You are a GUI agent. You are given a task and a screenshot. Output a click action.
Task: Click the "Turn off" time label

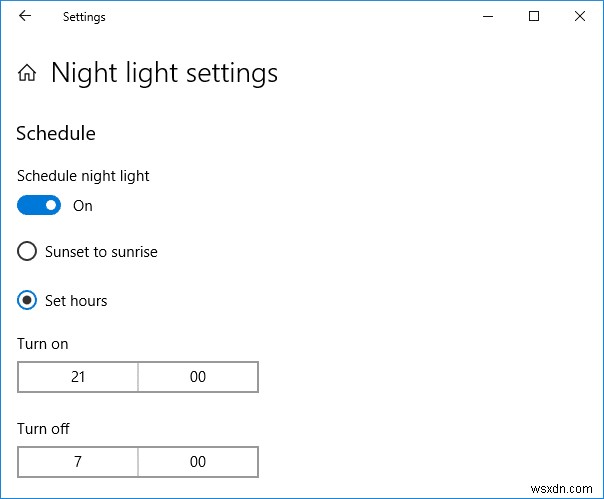pyautogui.click(x=43, y=429)
